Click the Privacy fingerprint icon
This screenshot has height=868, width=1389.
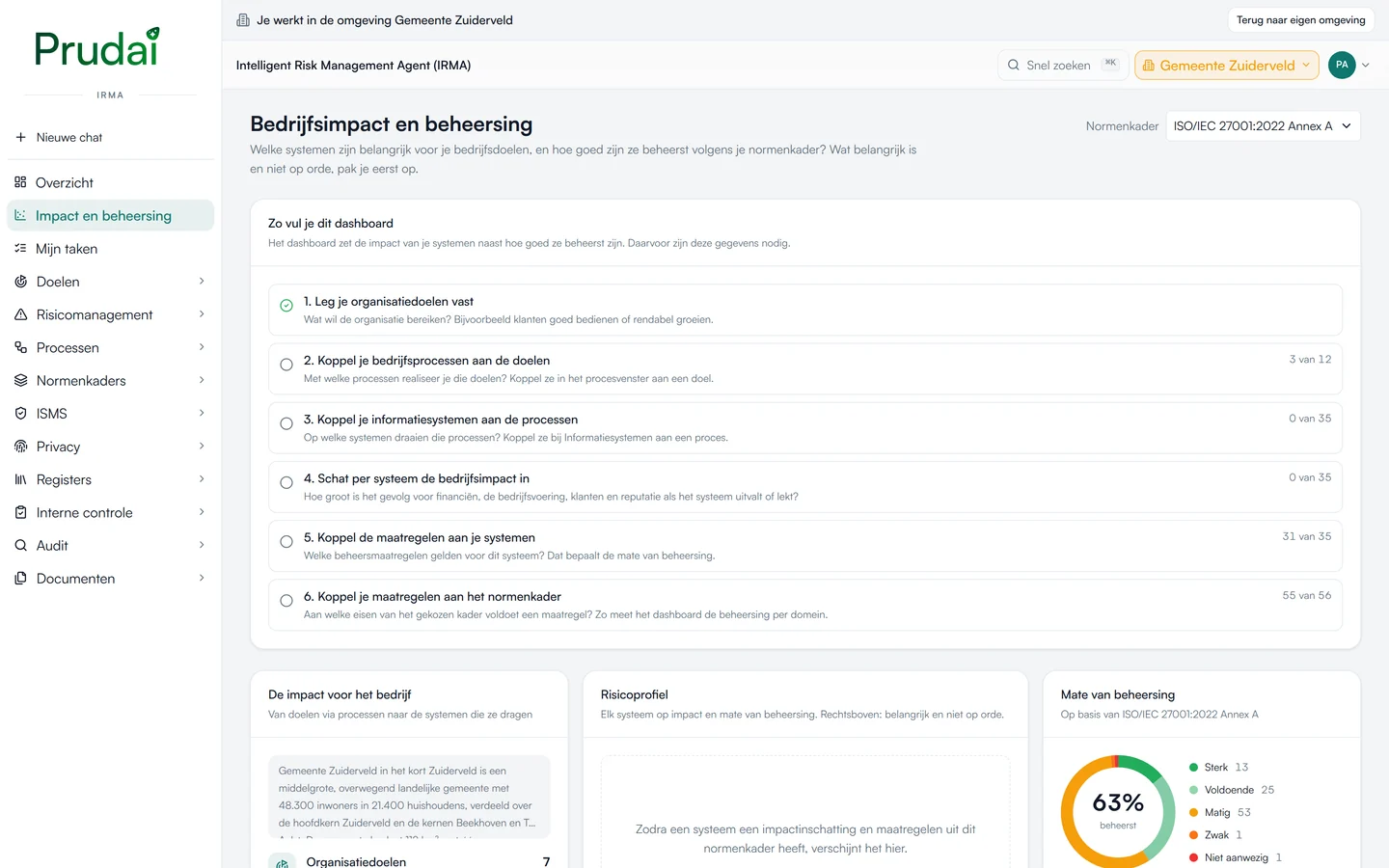20,447
